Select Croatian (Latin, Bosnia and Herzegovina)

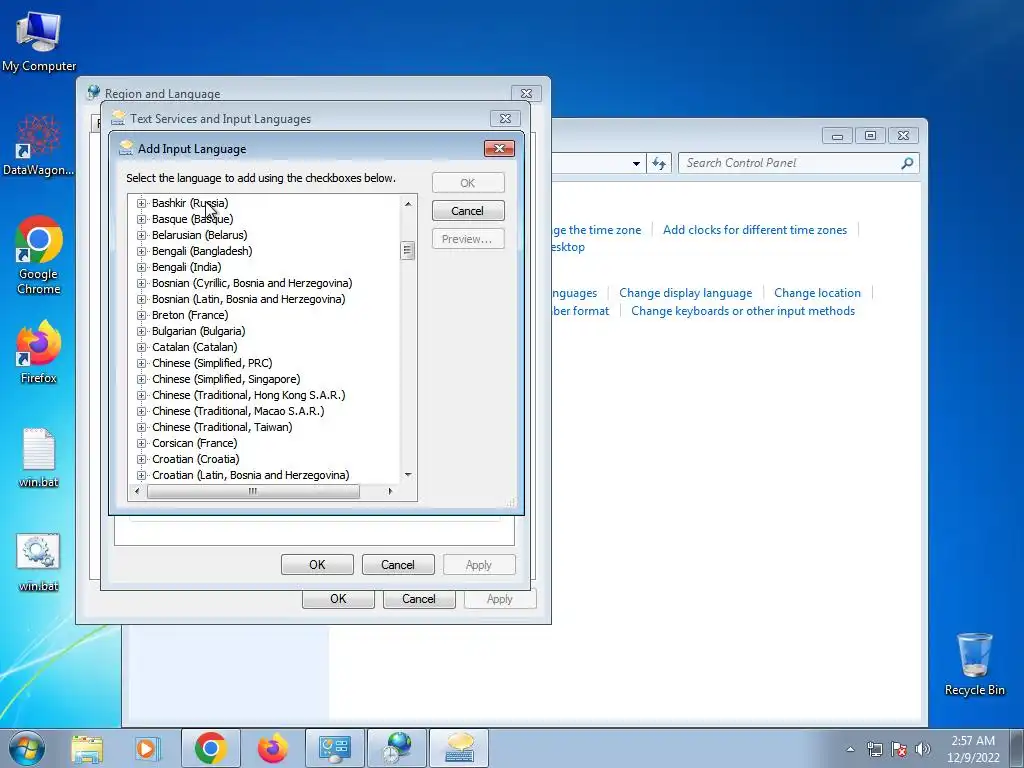click(251, 475)
